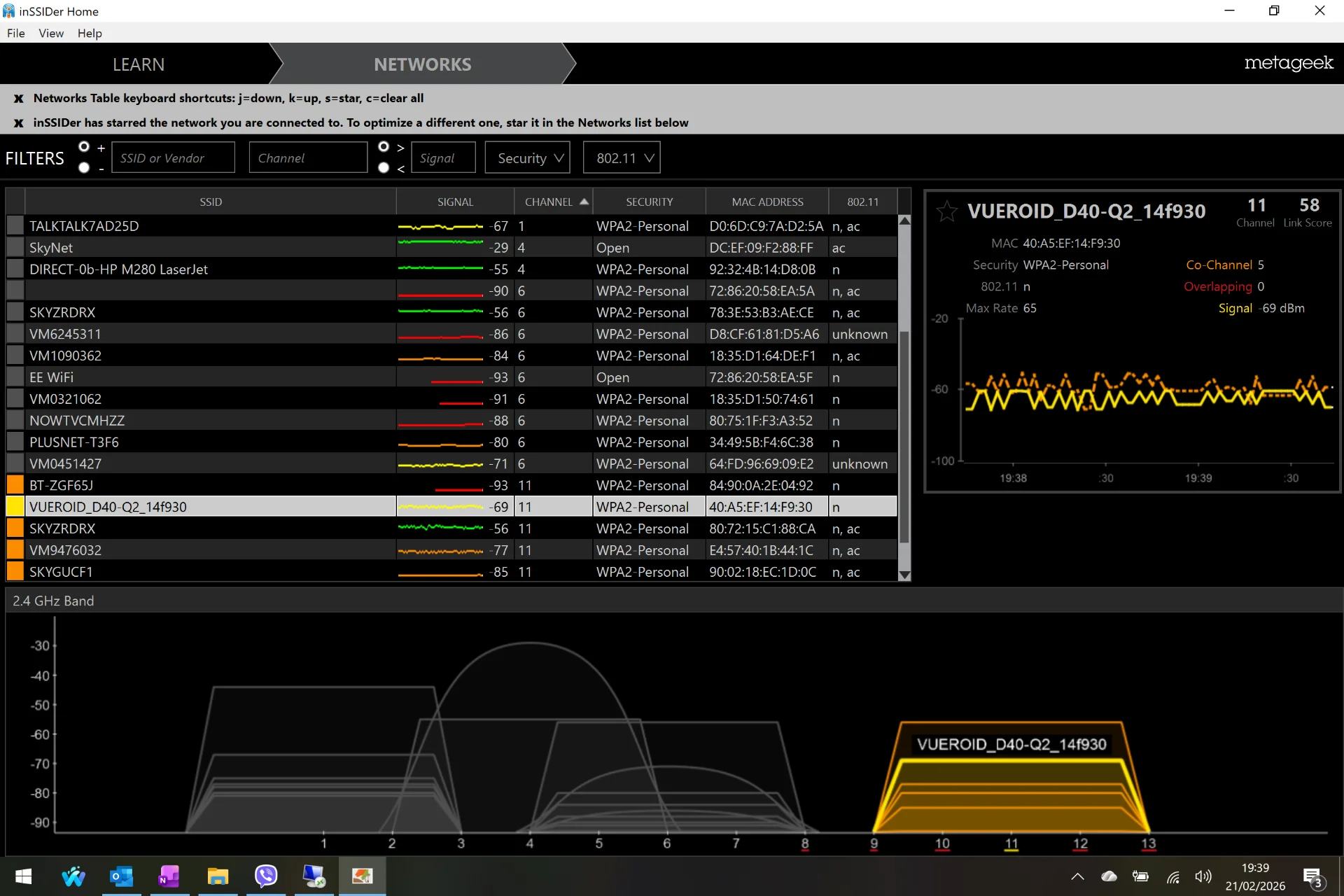Open the Help menu

90,33
